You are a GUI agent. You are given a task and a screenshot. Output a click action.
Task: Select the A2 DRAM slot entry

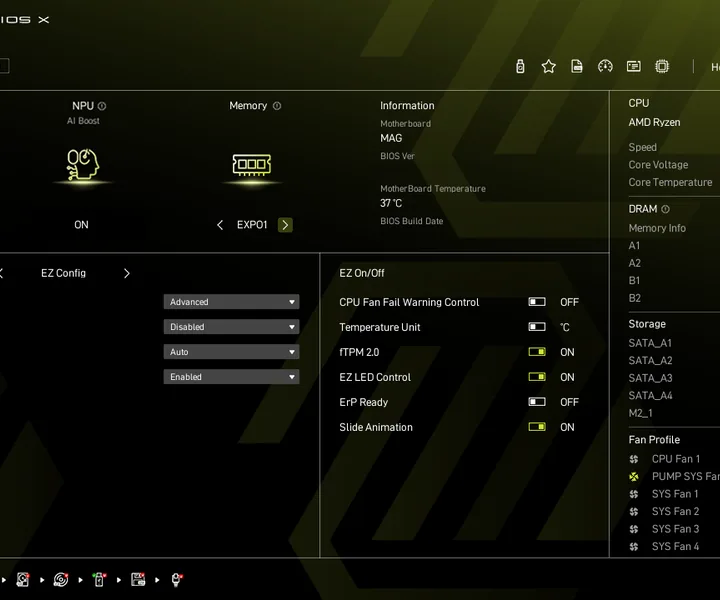coord(635,263)
